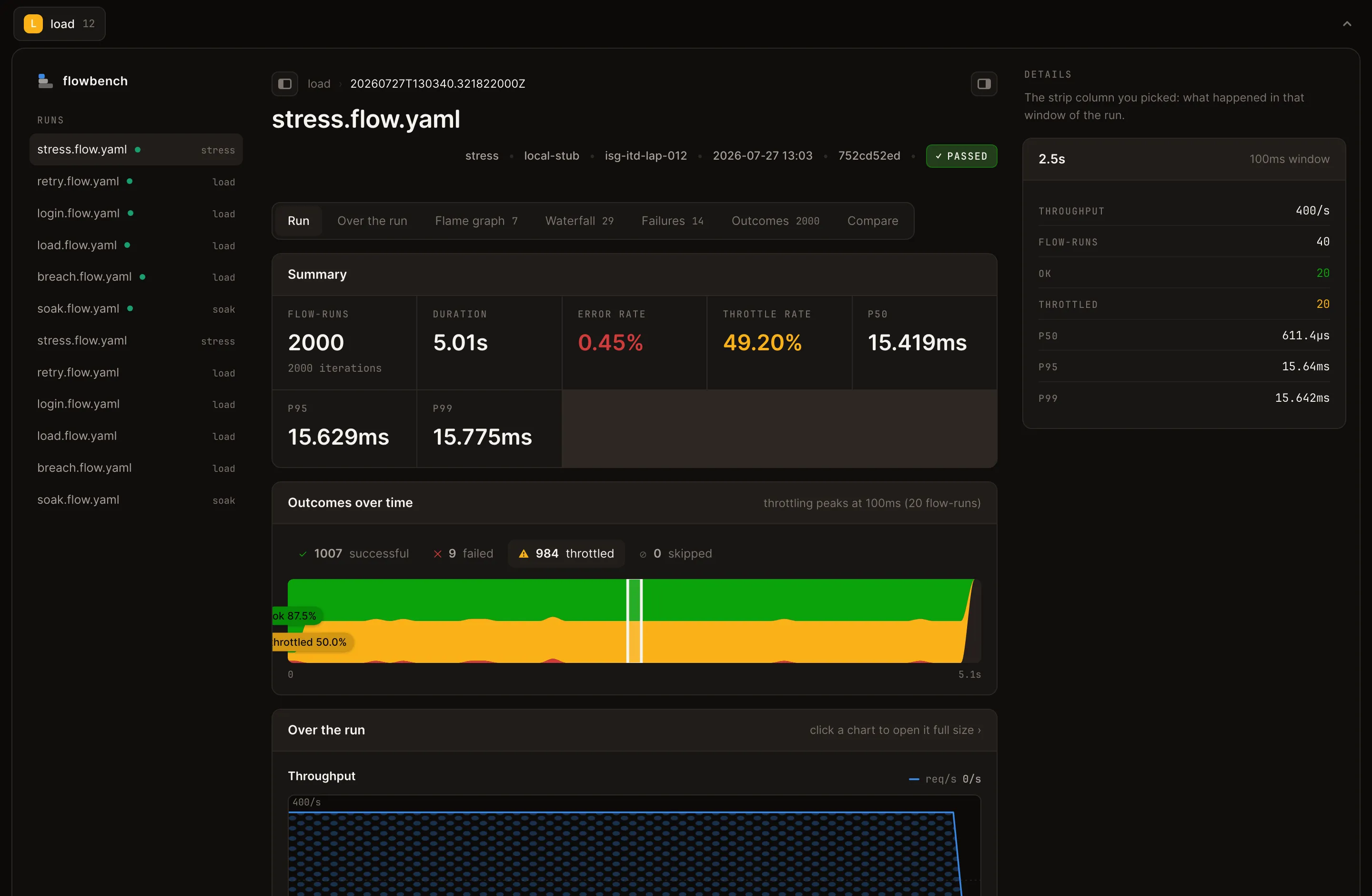The image size is (1372, 896).
Task: Select load.flow.yaml run with green dot
Action: (x=136, y=245)
